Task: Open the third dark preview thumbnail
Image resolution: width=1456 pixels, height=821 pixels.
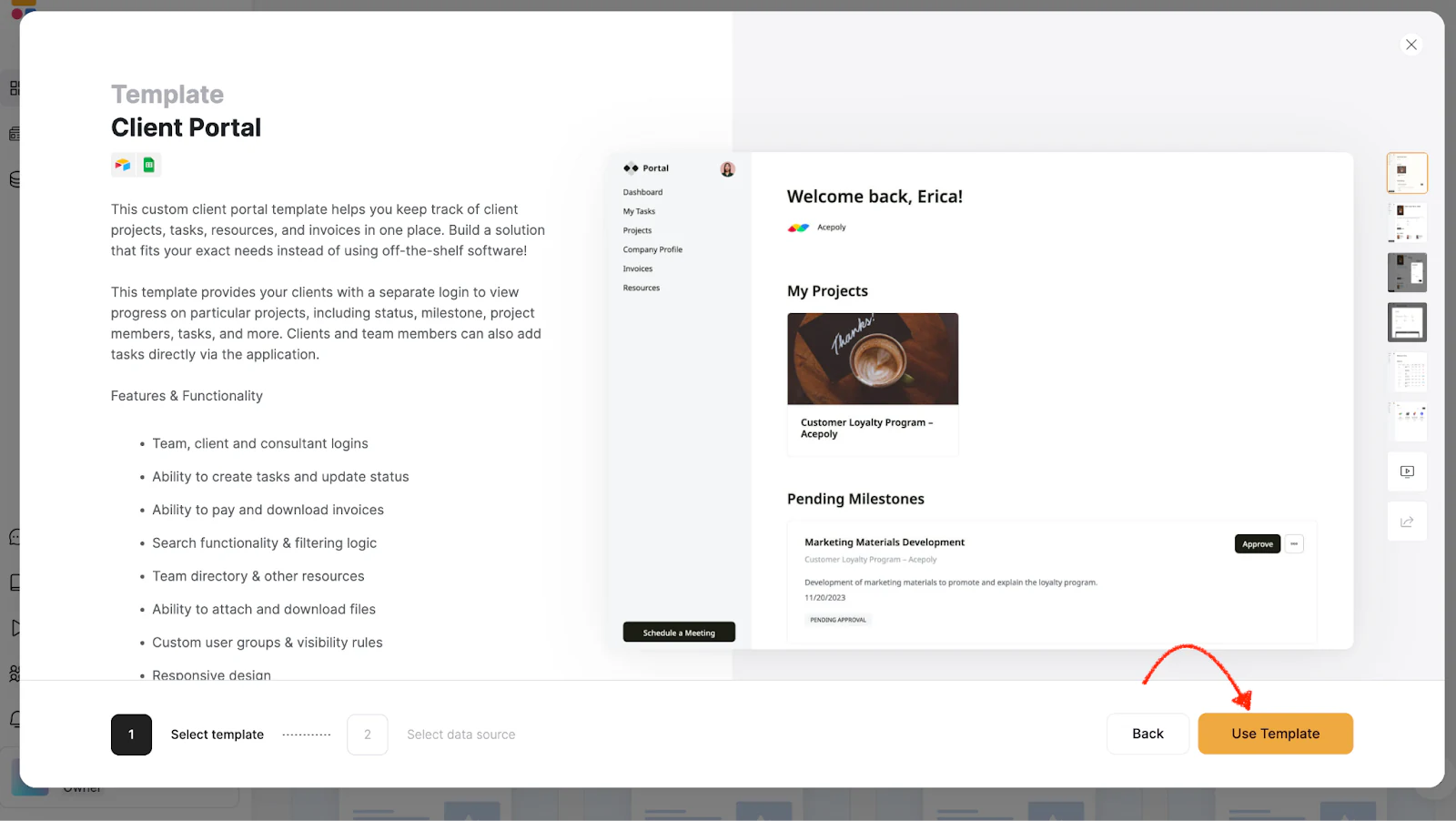Action: [1407, 273]
